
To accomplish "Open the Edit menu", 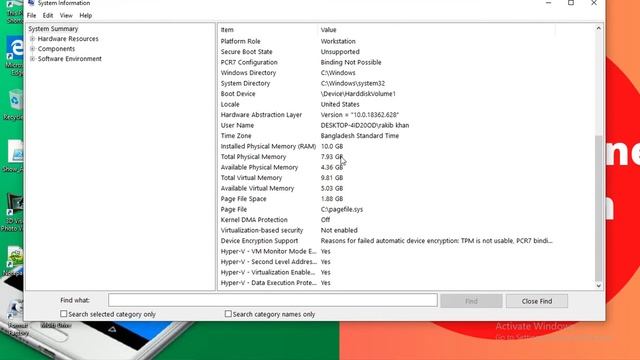I will pos(48,16).
